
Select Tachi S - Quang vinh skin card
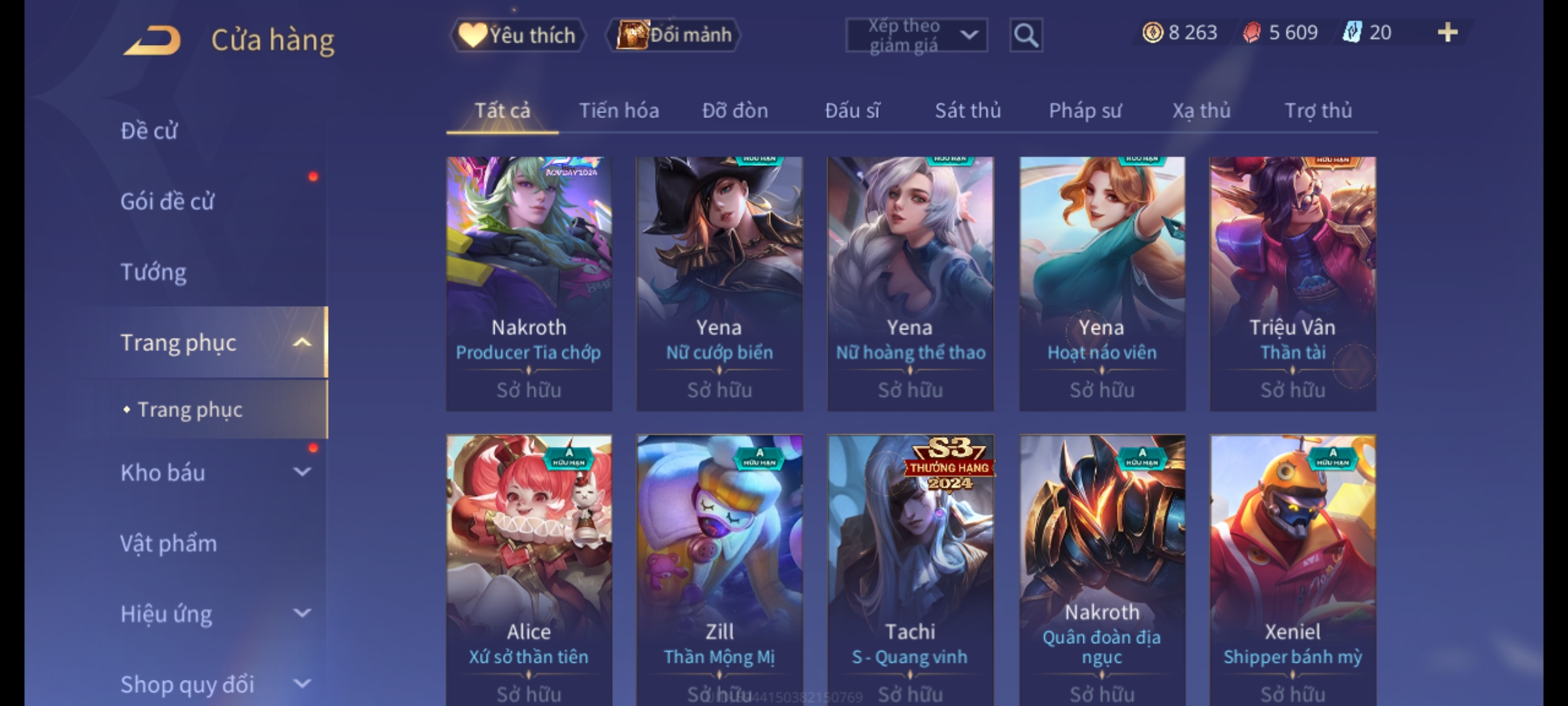coord(910,570)
